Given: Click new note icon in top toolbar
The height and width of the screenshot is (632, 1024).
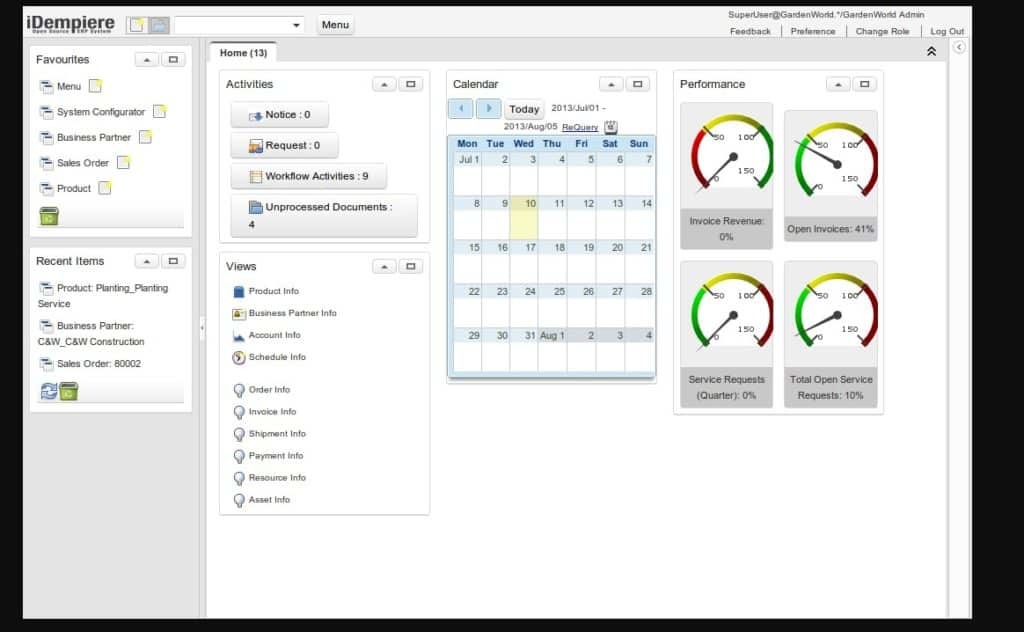Looking at the screenshot, I should (137, 24).
